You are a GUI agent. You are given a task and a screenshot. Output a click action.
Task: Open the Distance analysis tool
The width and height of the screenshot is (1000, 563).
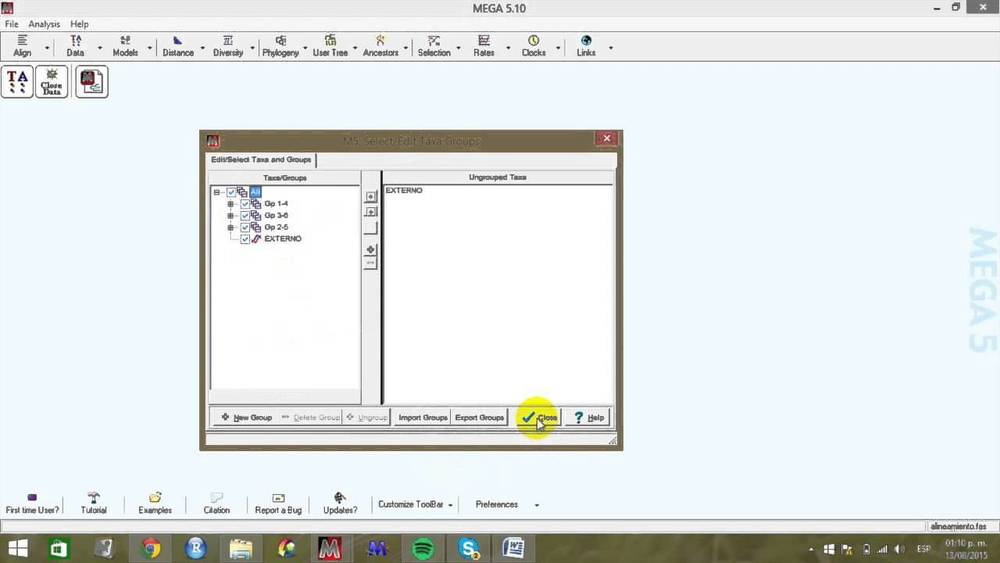178,46
